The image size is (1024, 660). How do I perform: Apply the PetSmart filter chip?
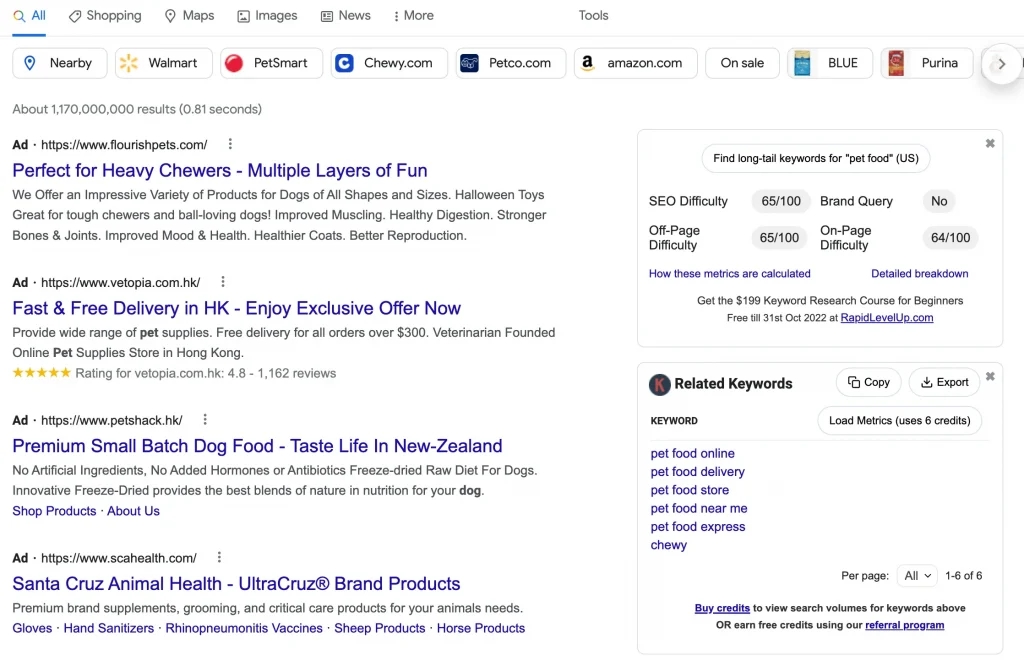(x=272, y=63)
